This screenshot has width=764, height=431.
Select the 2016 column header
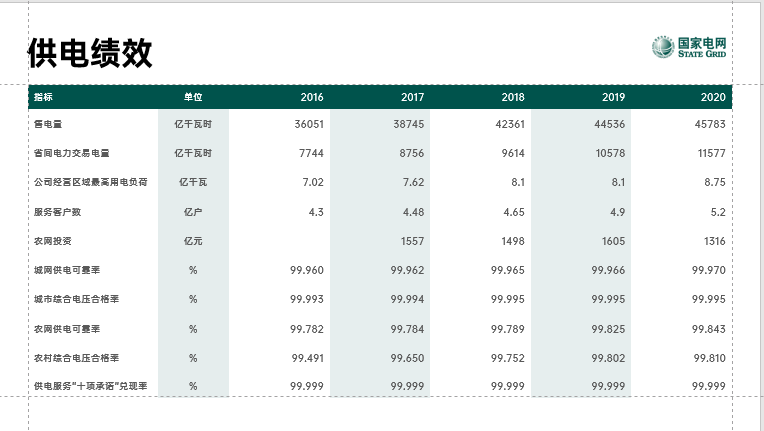312,97
